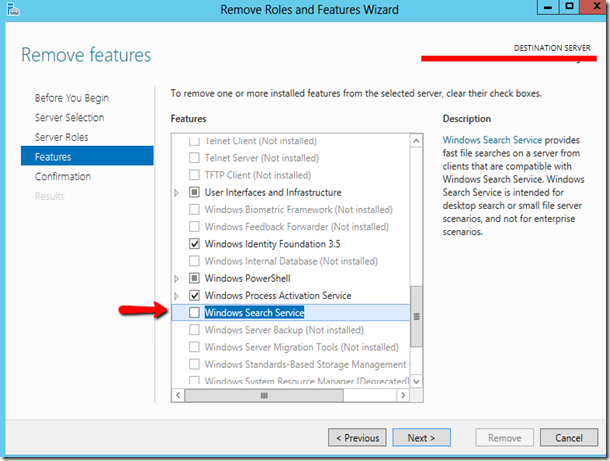Click the horizontal scrollbar left arrow
610x461 pixels.
click(178, 395)
